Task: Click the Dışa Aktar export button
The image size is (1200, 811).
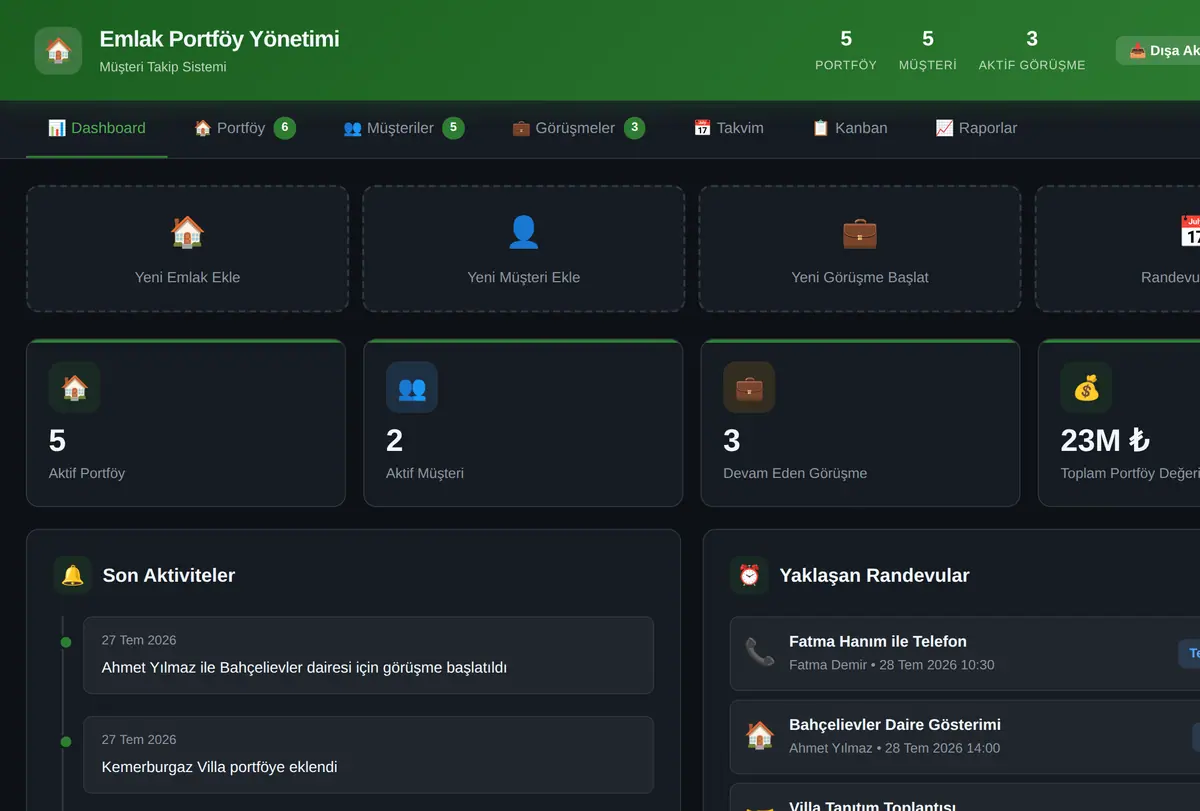Action: (x=1160, y=51)
